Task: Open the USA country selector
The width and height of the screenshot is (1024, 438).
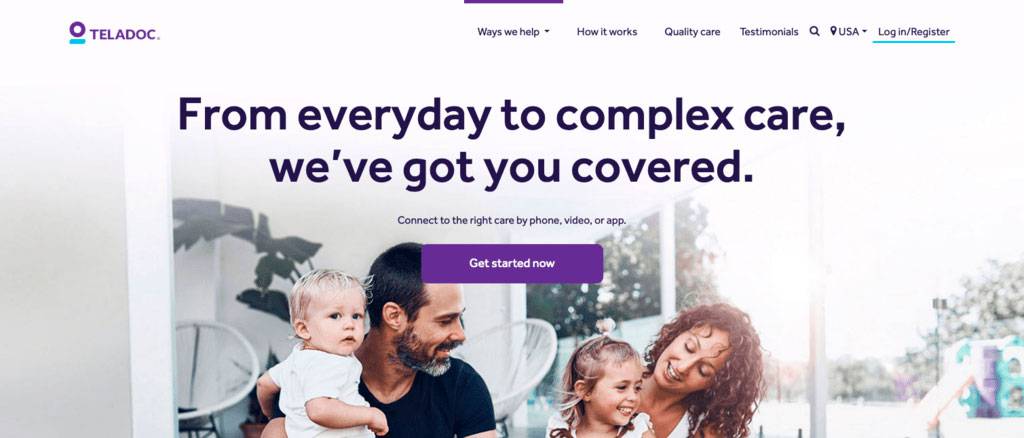Action: point(848,31)
